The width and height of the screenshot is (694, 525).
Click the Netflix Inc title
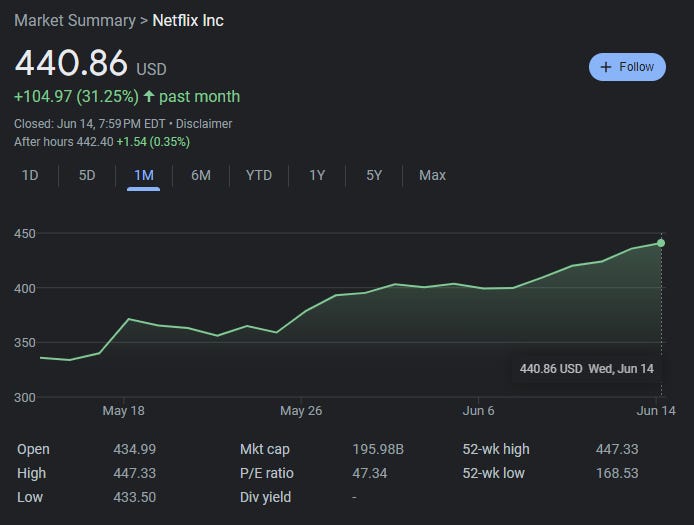coord(188,20)
